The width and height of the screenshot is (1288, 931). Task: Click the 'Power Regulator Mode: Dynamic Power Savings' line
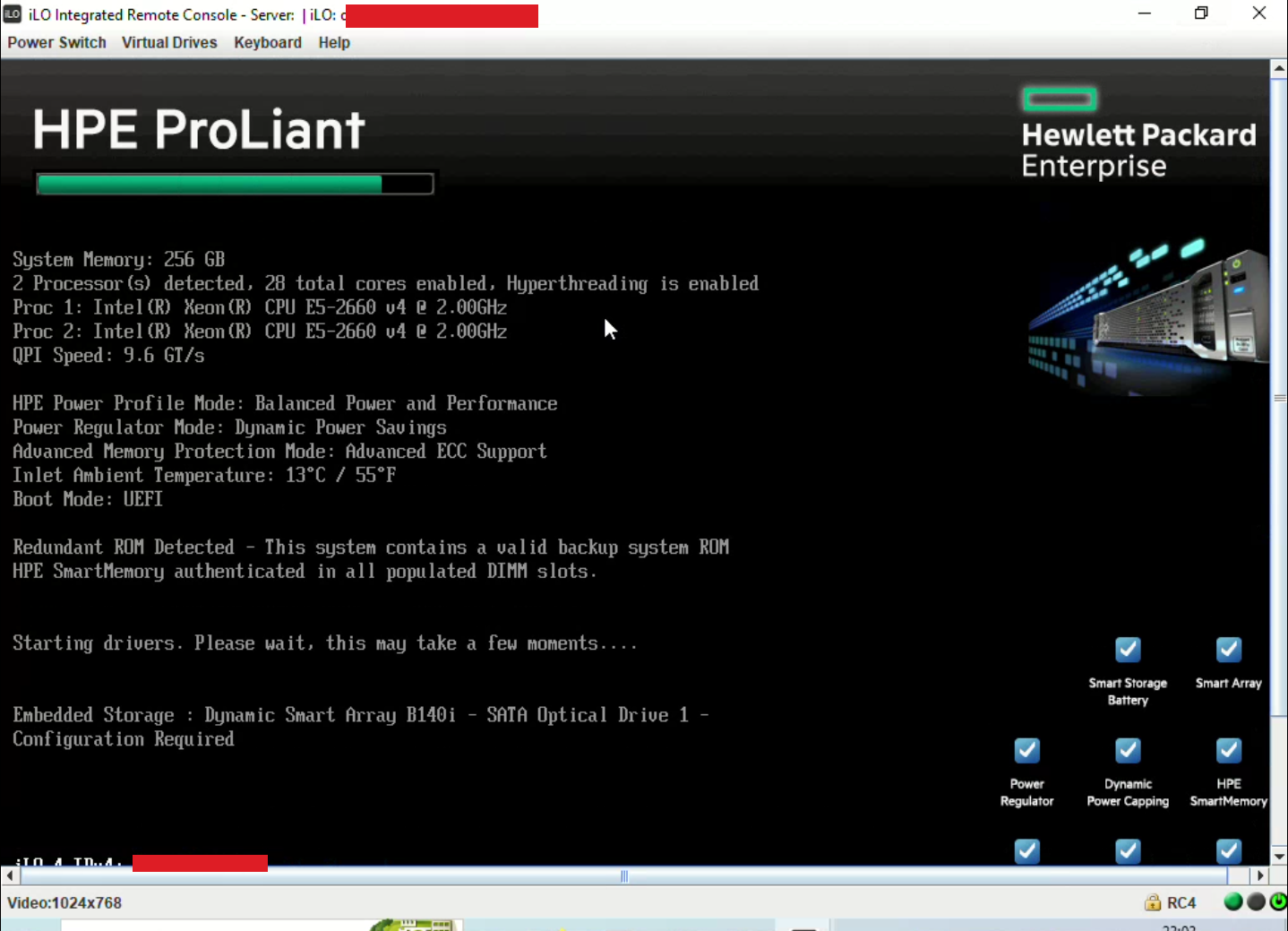(x=229, y=427)
